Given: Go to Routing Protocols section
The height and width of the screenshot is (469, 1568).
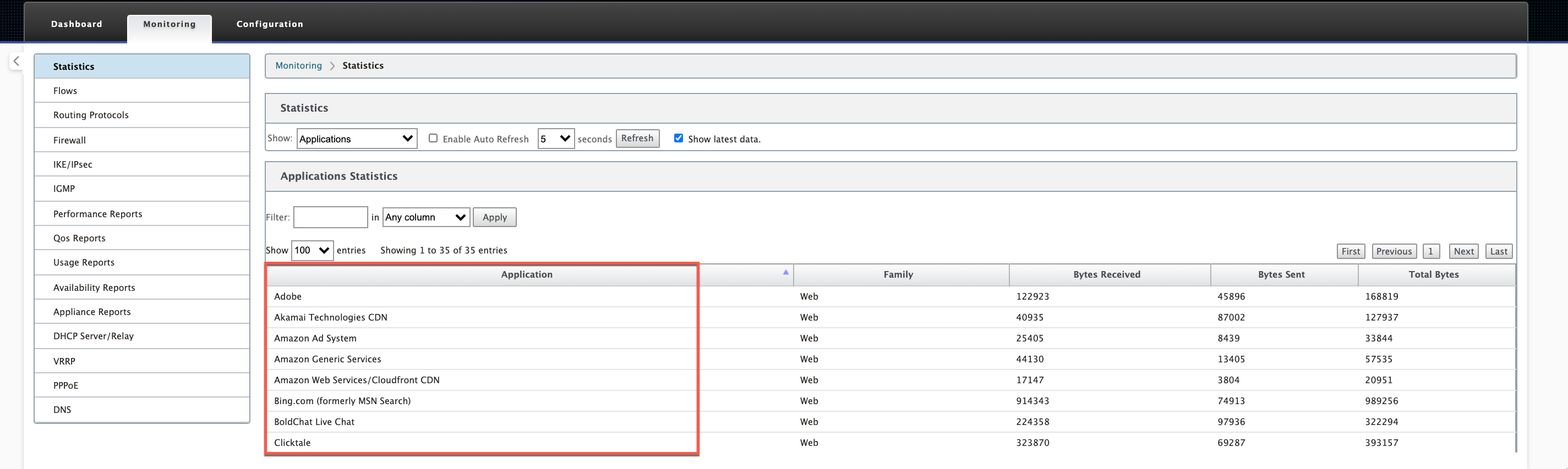Looking at the screenshot, I should click(x=142, y=115).
